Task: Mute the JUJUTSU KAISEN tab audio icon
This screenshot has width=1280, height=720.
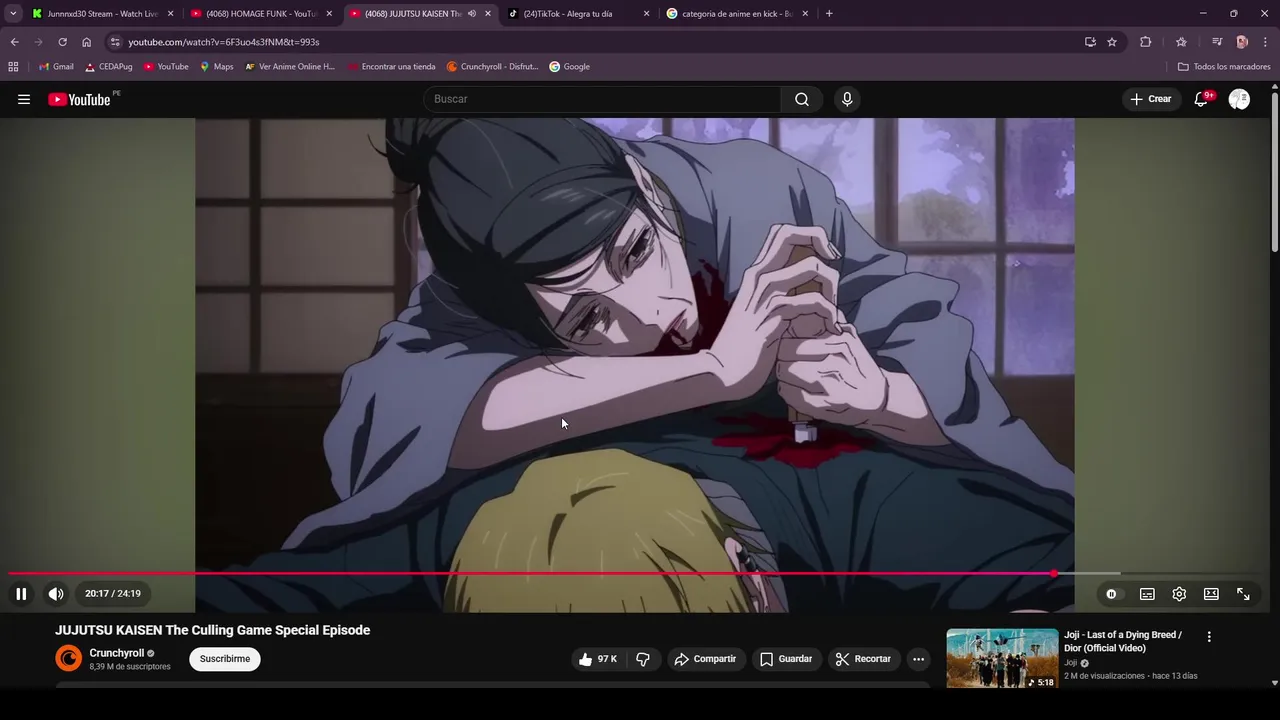Action: click(x=472, y=14)
